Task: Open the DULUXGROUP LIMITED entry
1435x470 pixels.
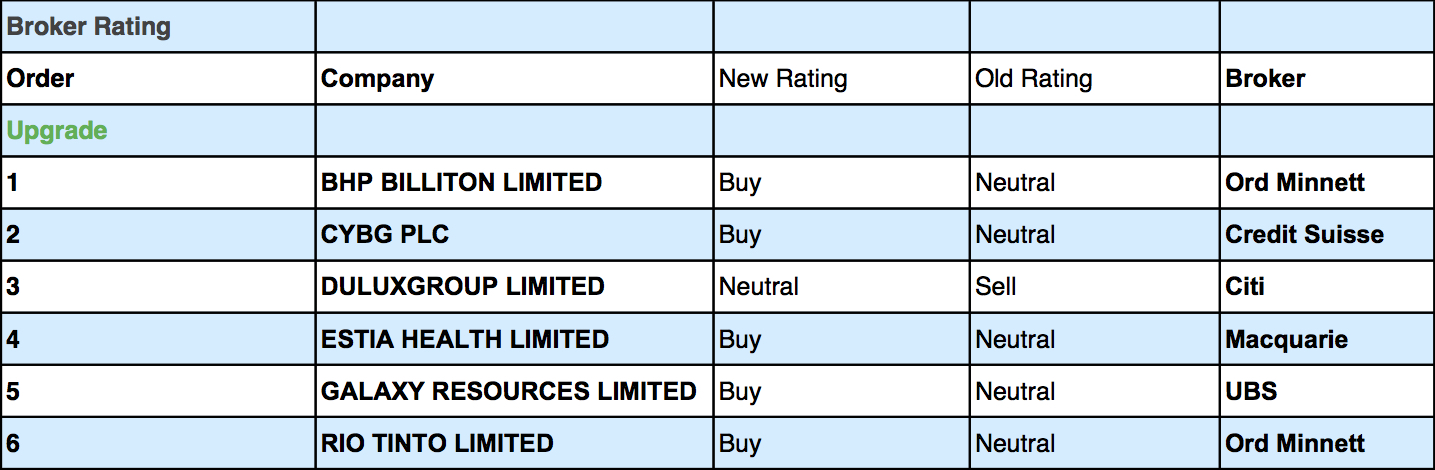Action: (462, 287)
